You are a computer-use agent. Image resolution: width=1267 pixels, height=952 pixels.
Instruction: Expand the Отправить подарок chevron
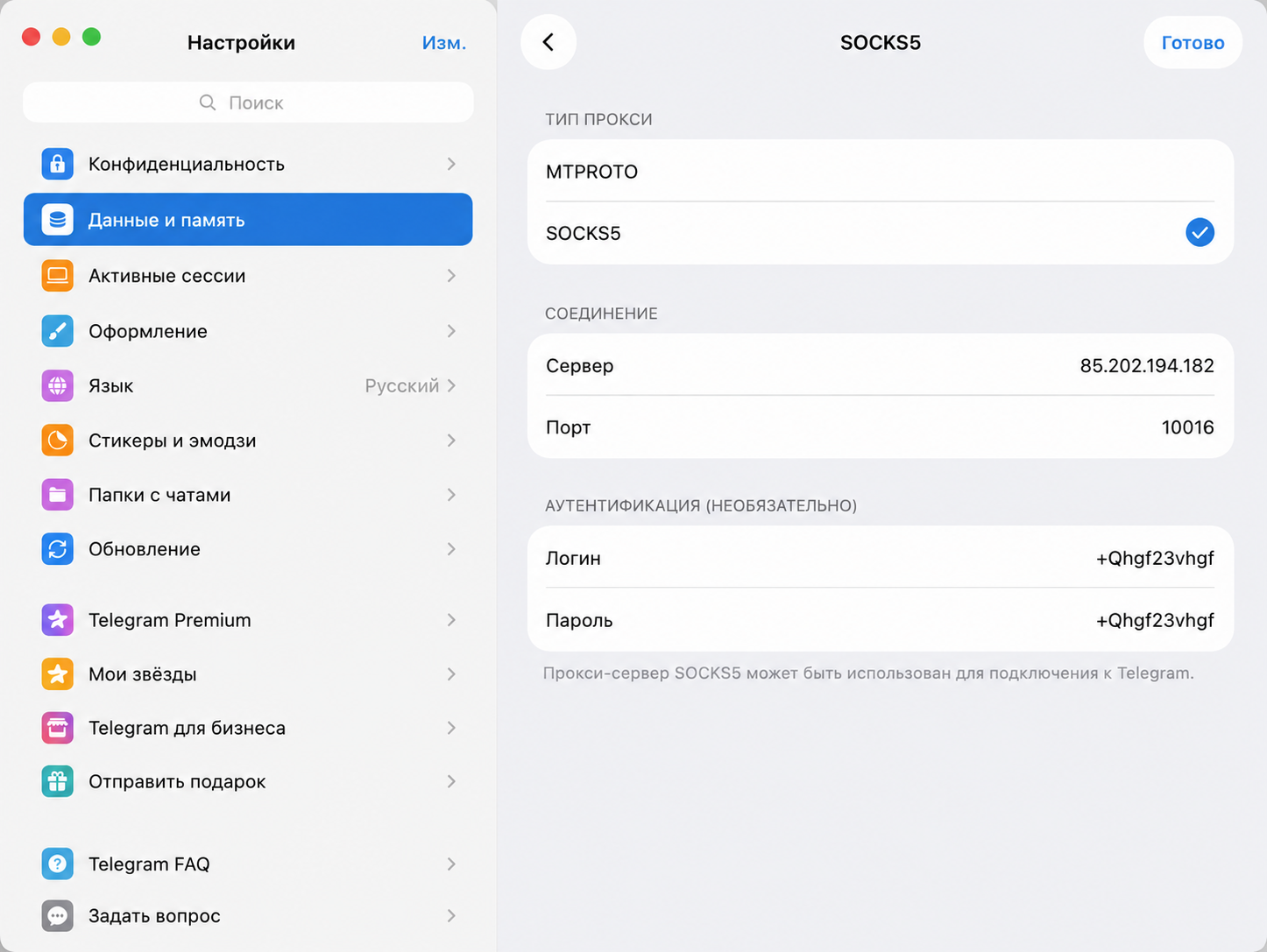tap(451, 781)
